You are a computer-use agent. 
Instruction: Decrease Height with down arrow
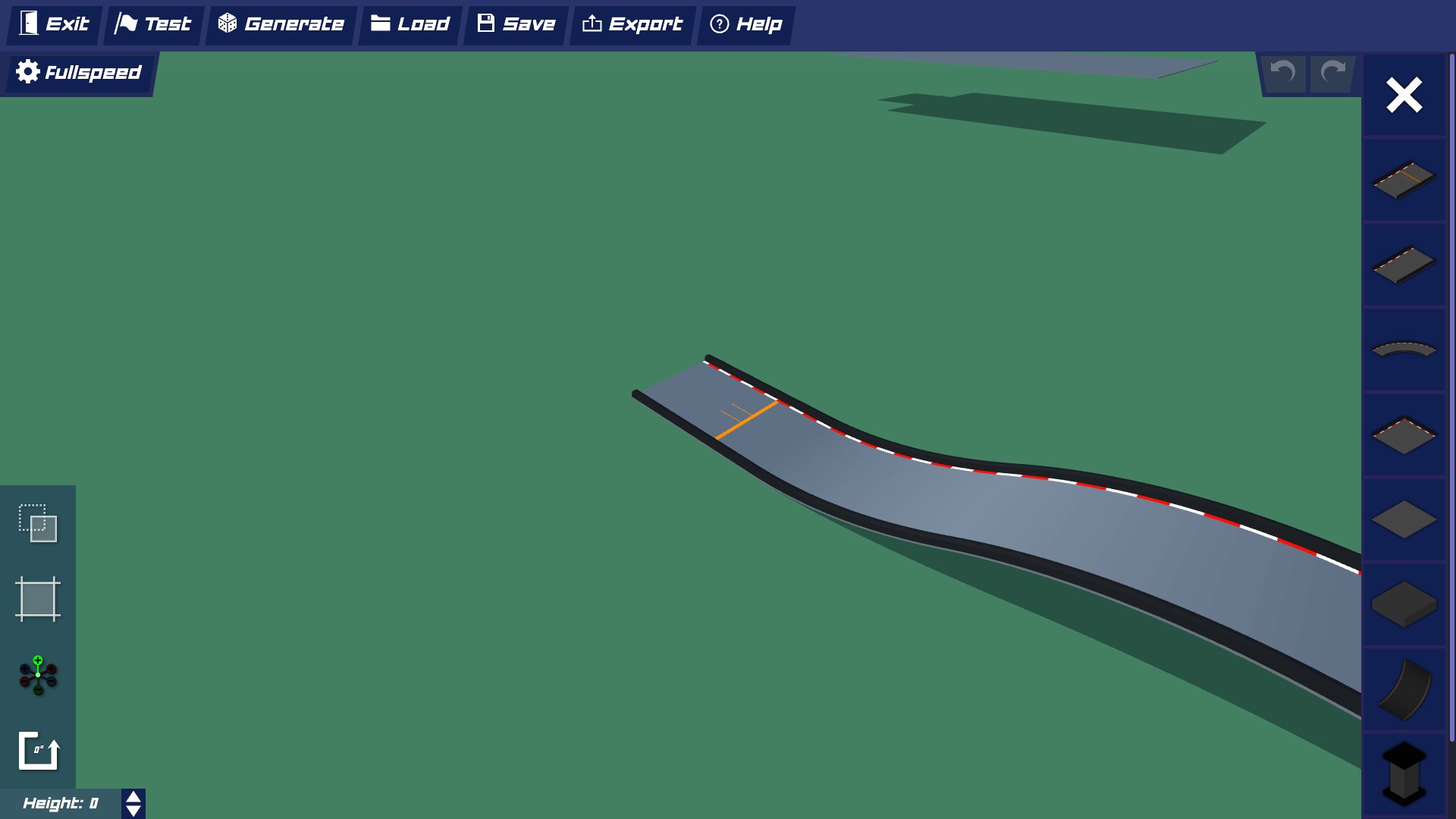pyautogui.click(x=133, y=811)
